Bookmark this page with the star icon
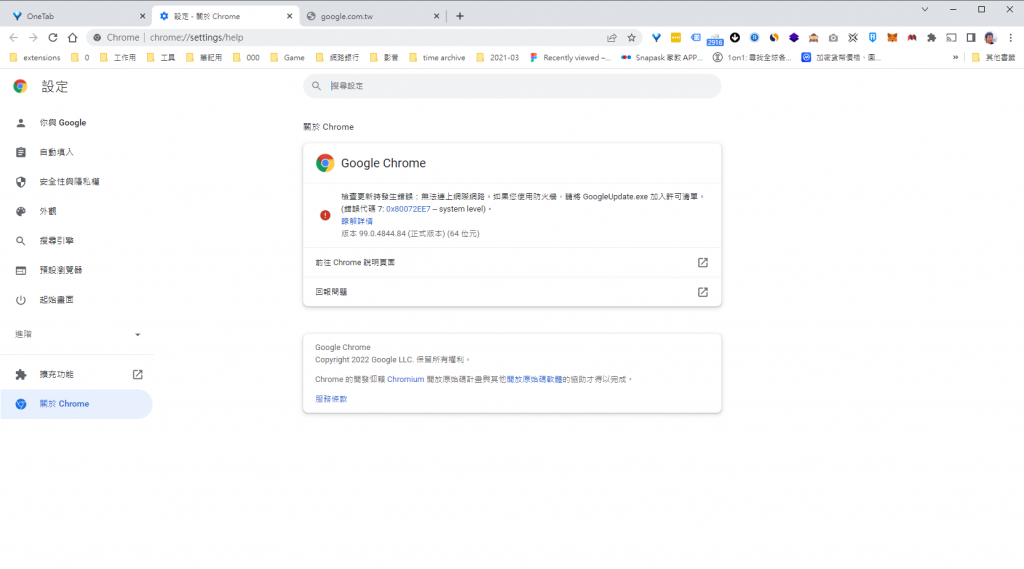This screenshot has height=569, width=1024. [x=632, y=37]
